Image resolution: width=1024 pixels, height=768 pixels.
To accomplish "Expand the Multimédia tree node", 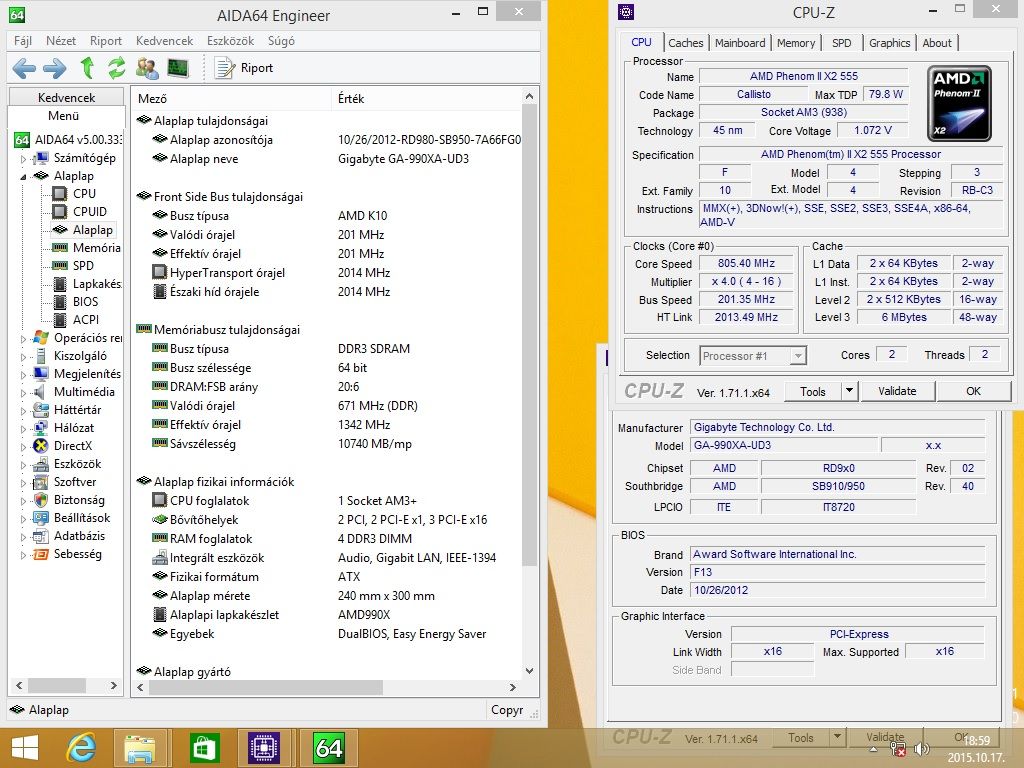I will tap(23, 392).
